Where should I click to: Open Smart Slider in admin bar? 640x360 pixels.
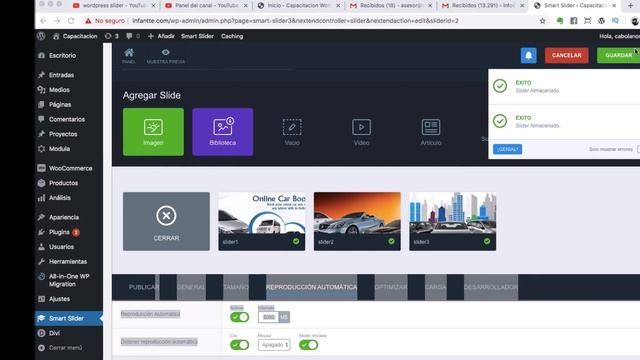coord(198,36)
